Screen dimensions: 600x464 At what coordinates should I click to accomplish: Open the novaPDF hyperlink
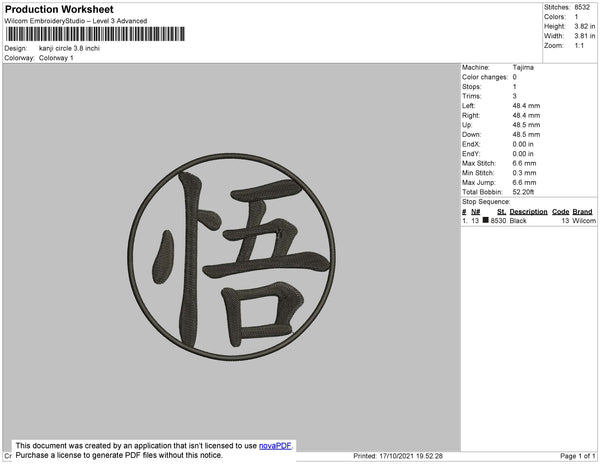coord(275,446)
